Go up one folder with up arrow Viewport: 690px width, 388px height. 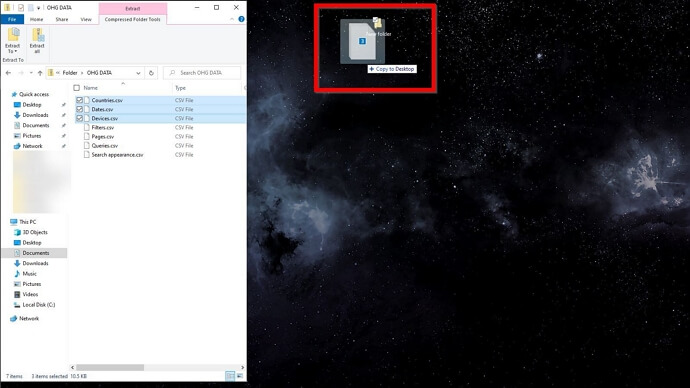(40, 73)
